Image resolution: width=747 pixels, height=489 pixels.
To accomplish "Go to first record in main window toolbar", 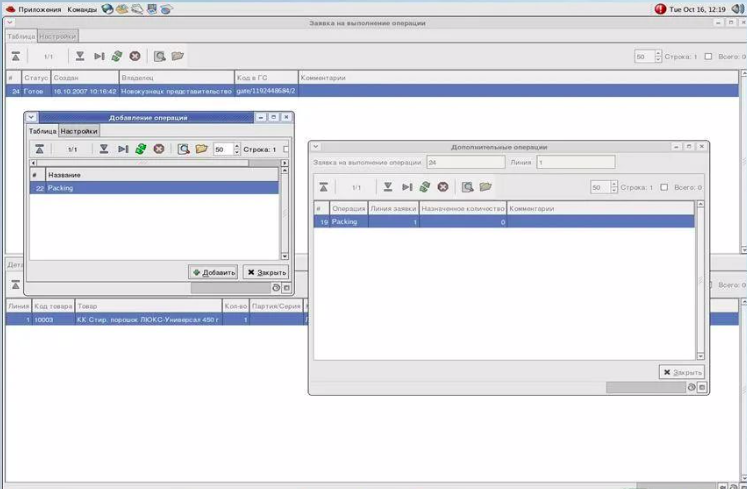I will click(16, 56).
